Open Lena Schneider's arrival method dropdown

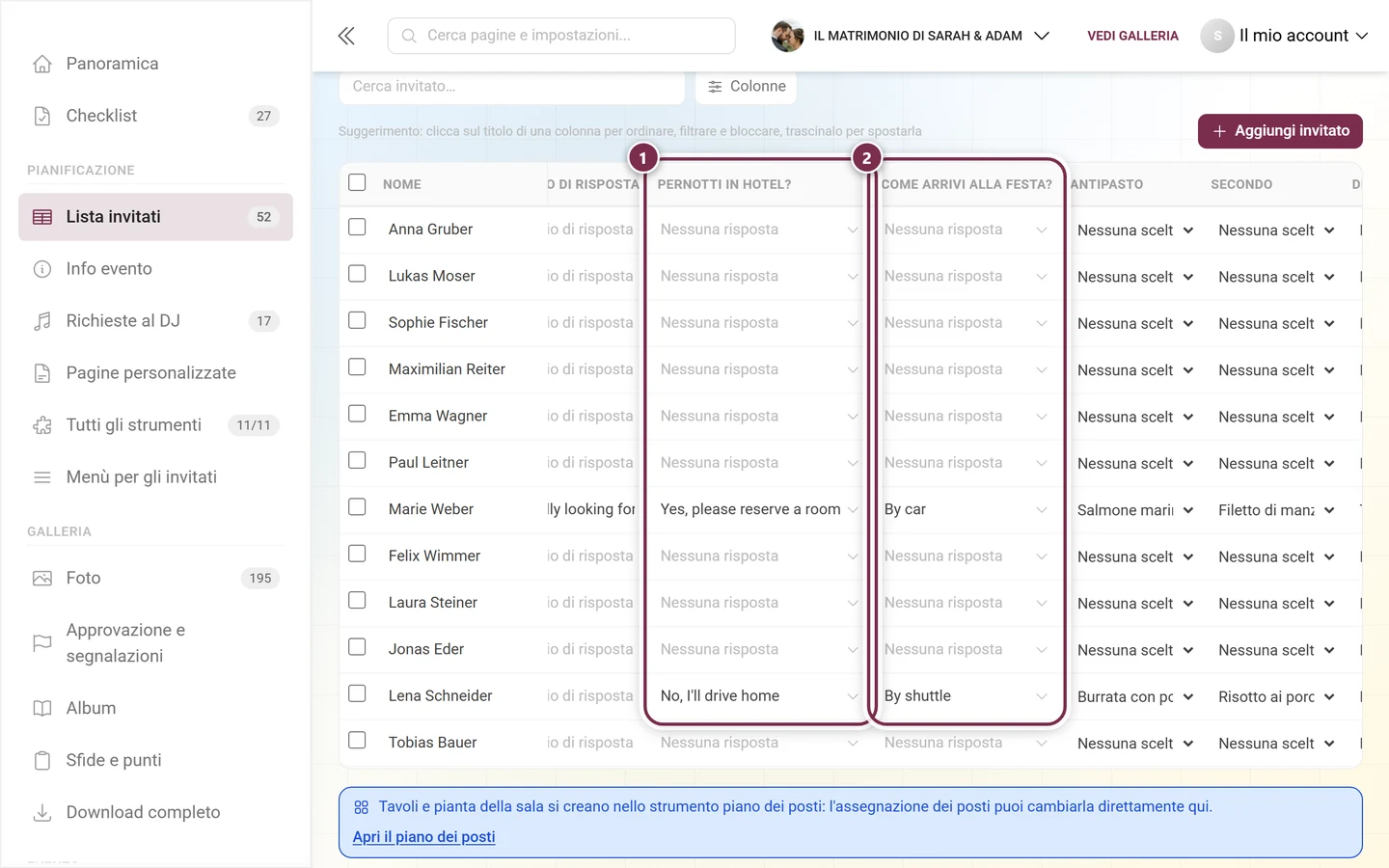pos(965,696)
